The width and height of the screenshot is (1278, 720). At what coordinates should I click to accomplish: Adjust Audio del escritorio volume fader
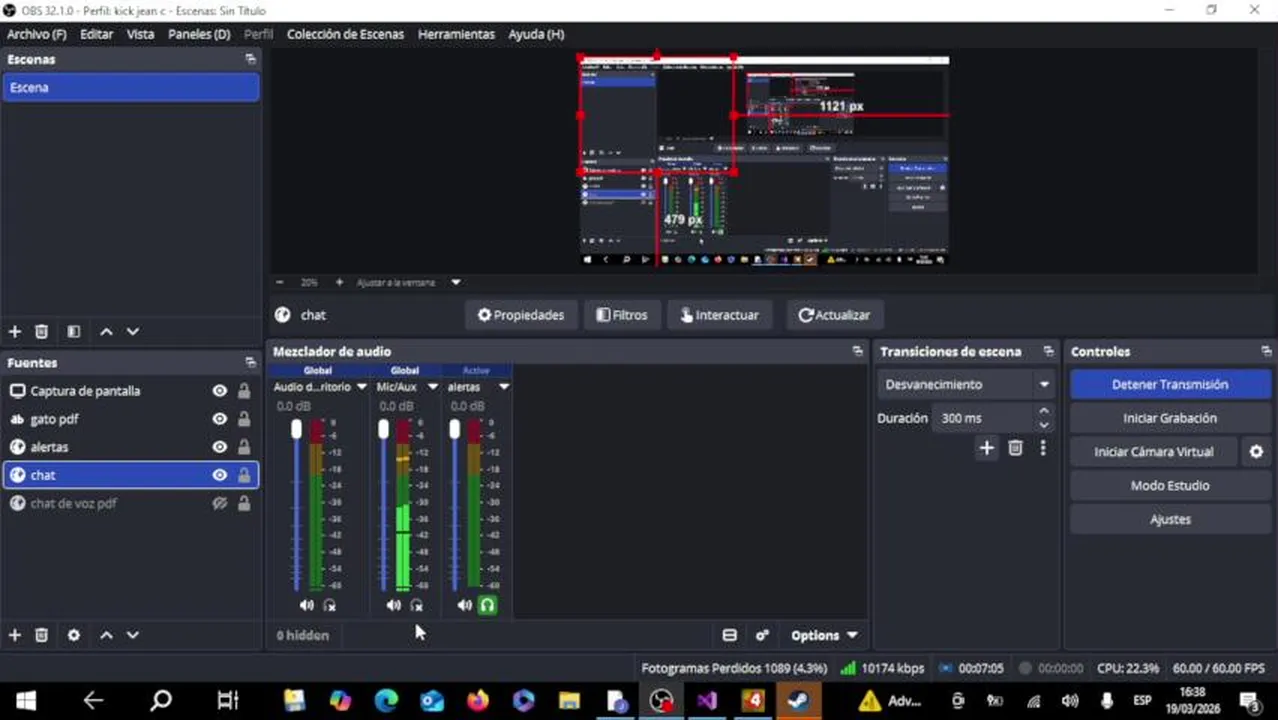[x=296, y=430]
